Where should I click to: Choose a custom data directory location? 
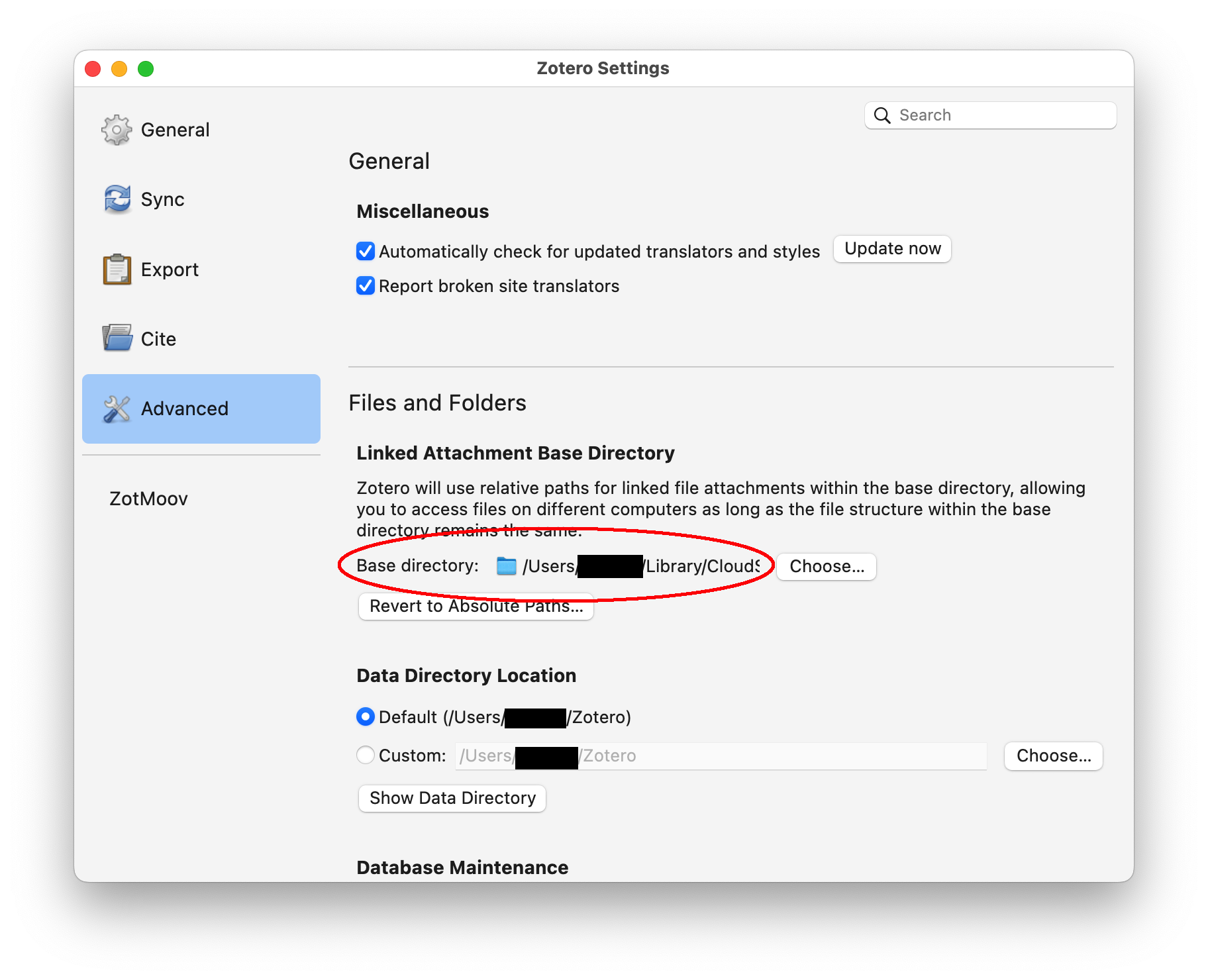tap(1054, 756)
